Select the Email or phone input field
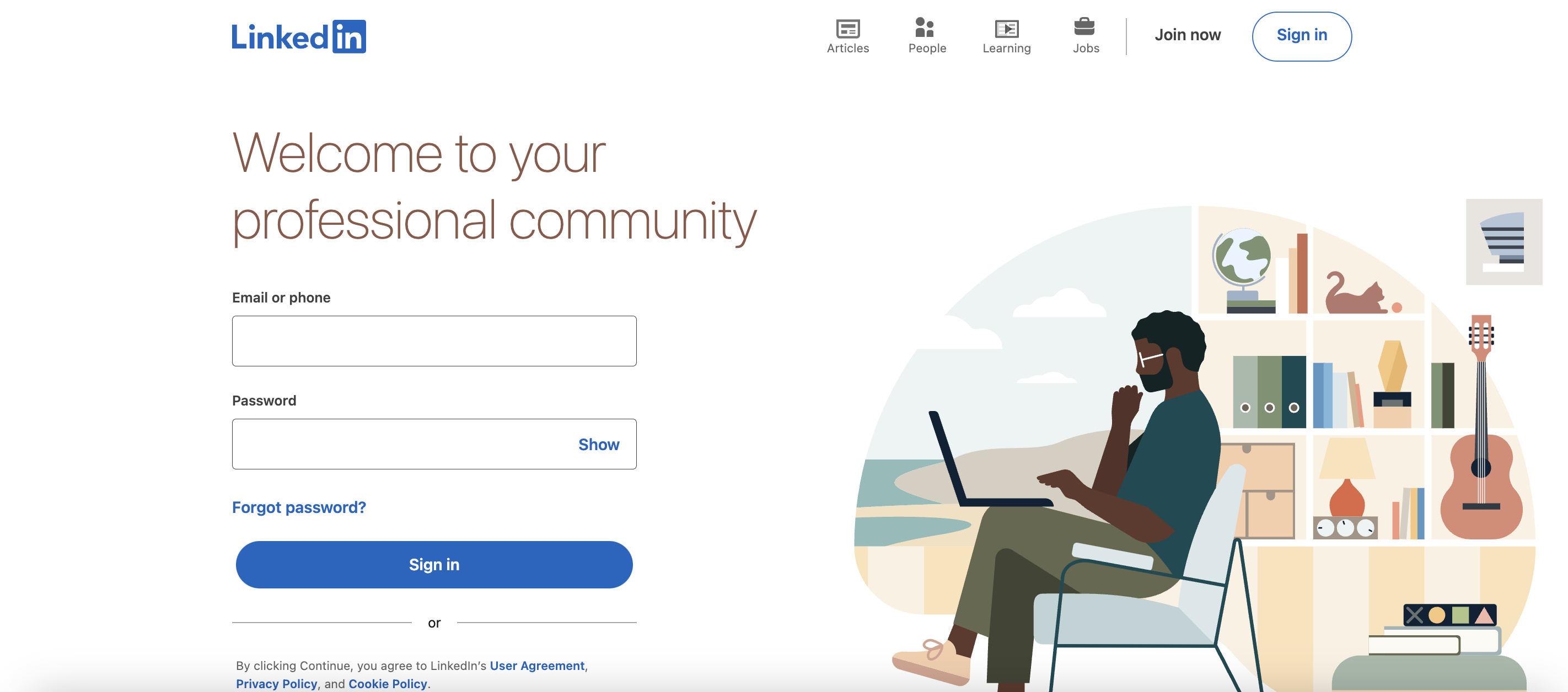Viewport: 1568px width, 692px height. click(x=434, y=340)
